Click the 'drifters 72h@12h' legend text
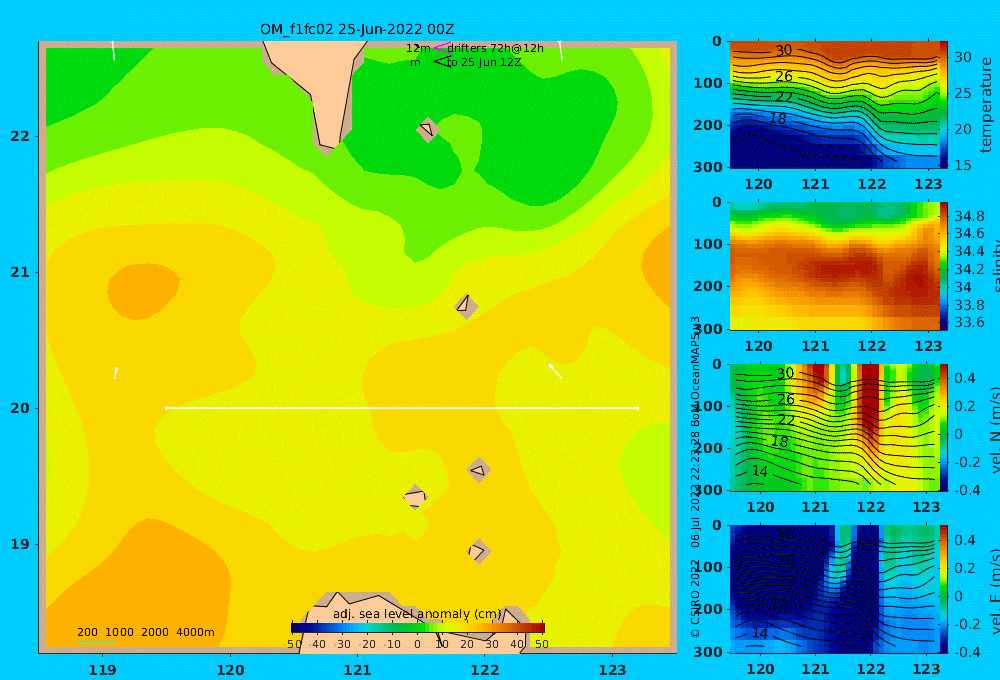 pyautogui.click(x=496, y=48)
